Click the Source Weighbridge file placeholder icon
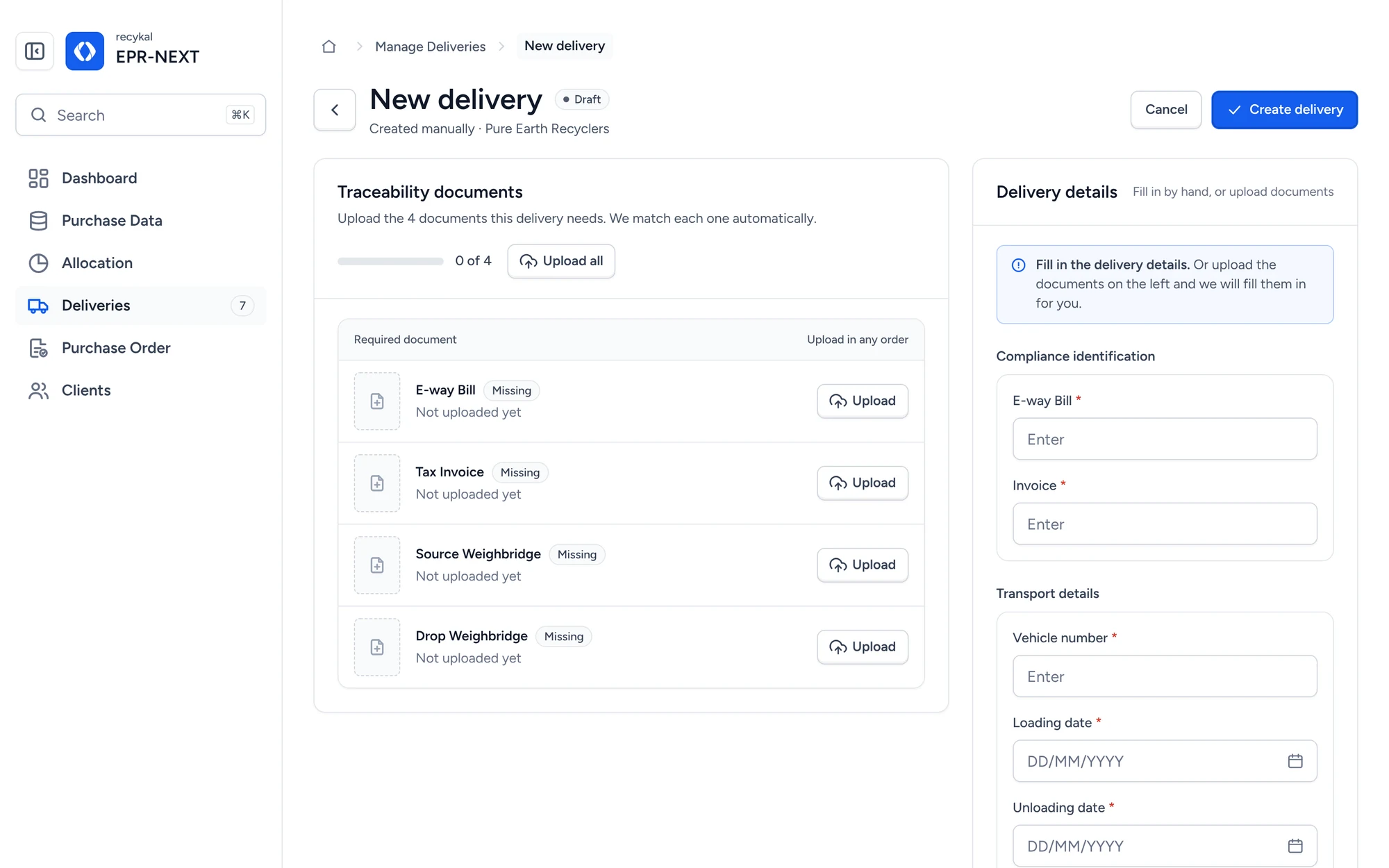This screenshot has width=1389, height=868. pos(377,565)
